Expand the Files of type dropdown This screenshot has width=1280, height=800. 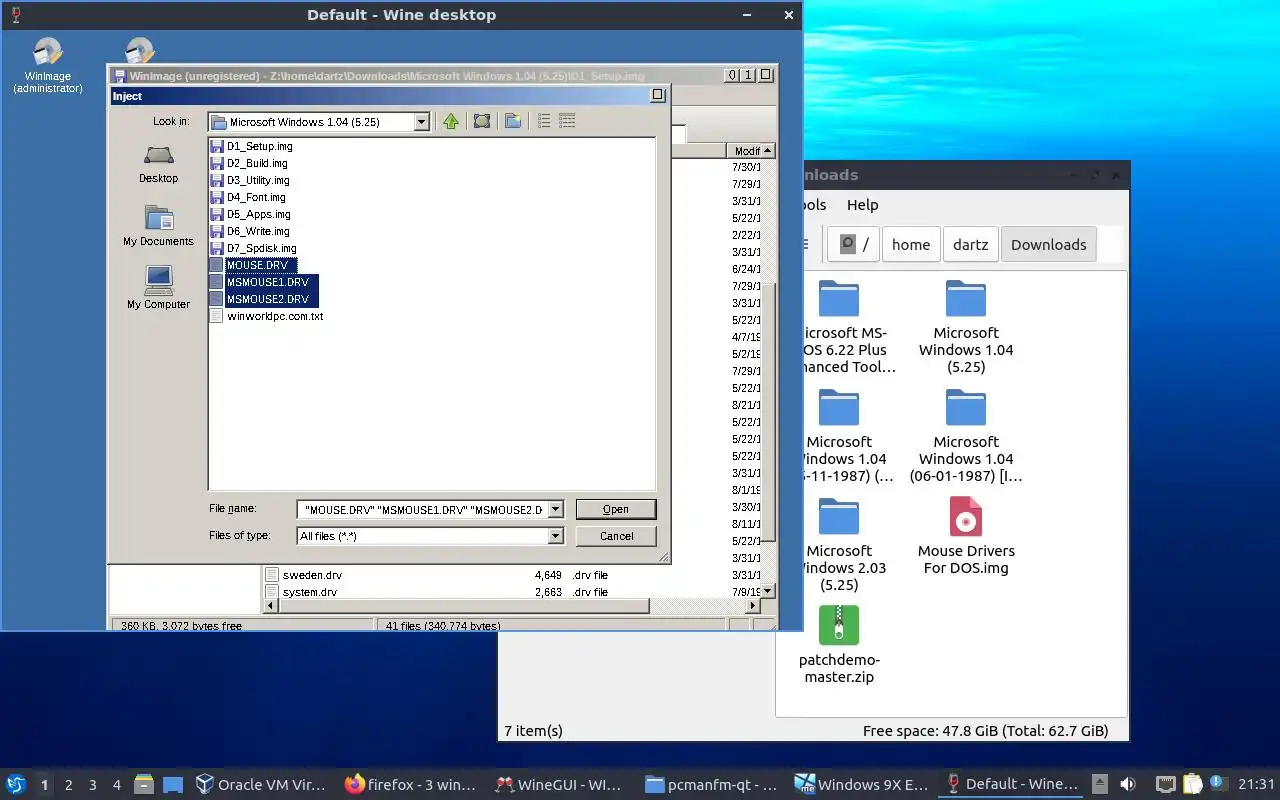coord(555,536)
